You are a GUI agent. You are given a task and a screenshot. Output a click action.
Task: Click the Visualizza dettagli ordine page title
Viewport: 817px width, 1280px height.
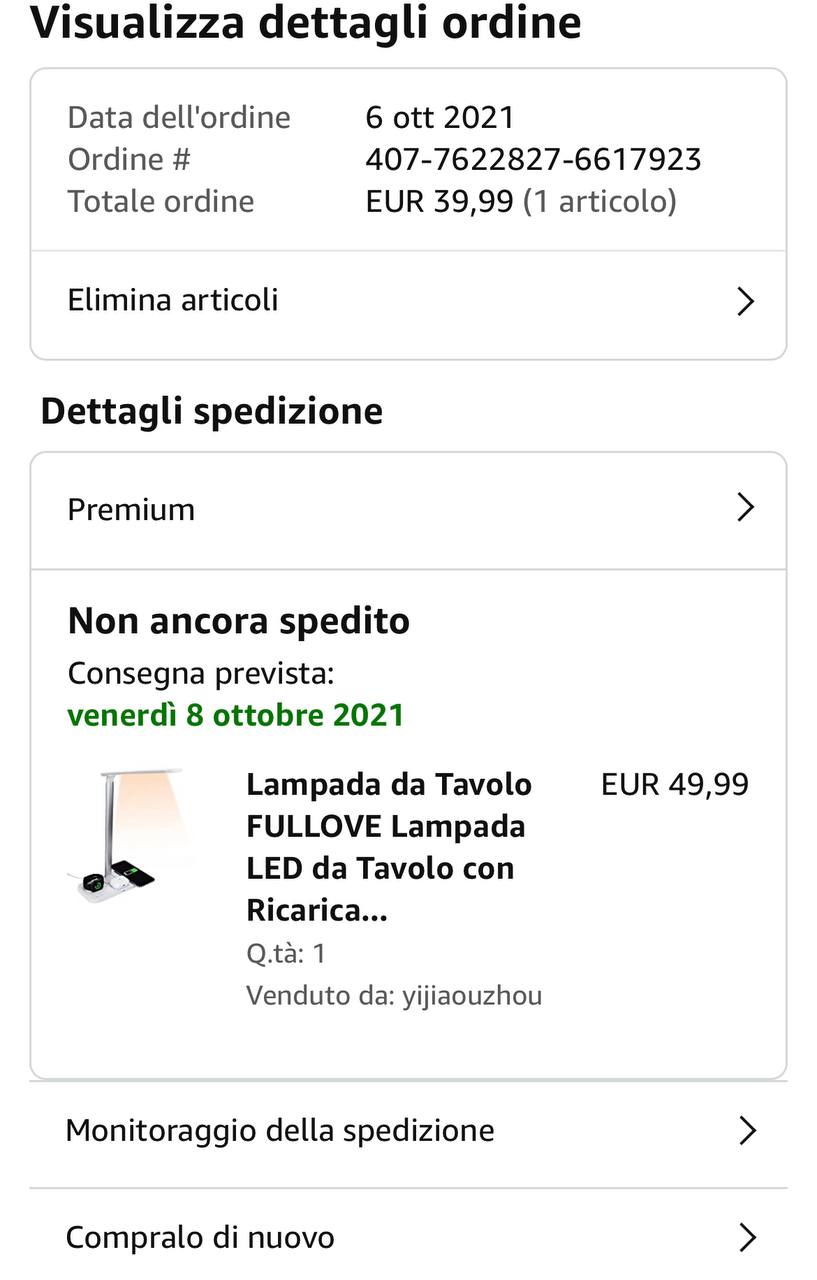(305, 22)
